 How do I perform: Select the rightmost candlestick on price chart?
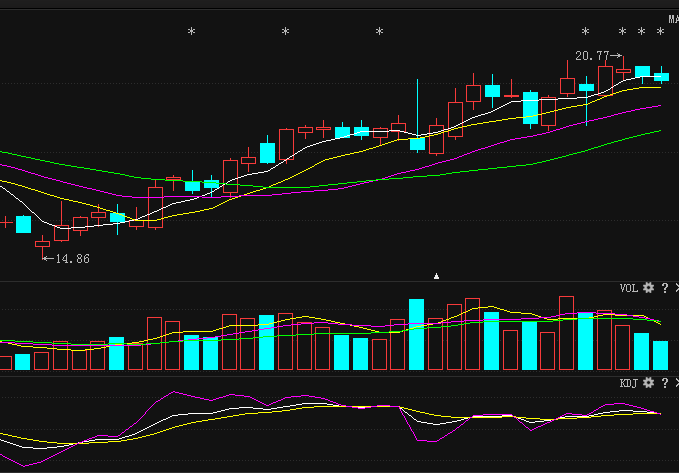click(661, 76)
